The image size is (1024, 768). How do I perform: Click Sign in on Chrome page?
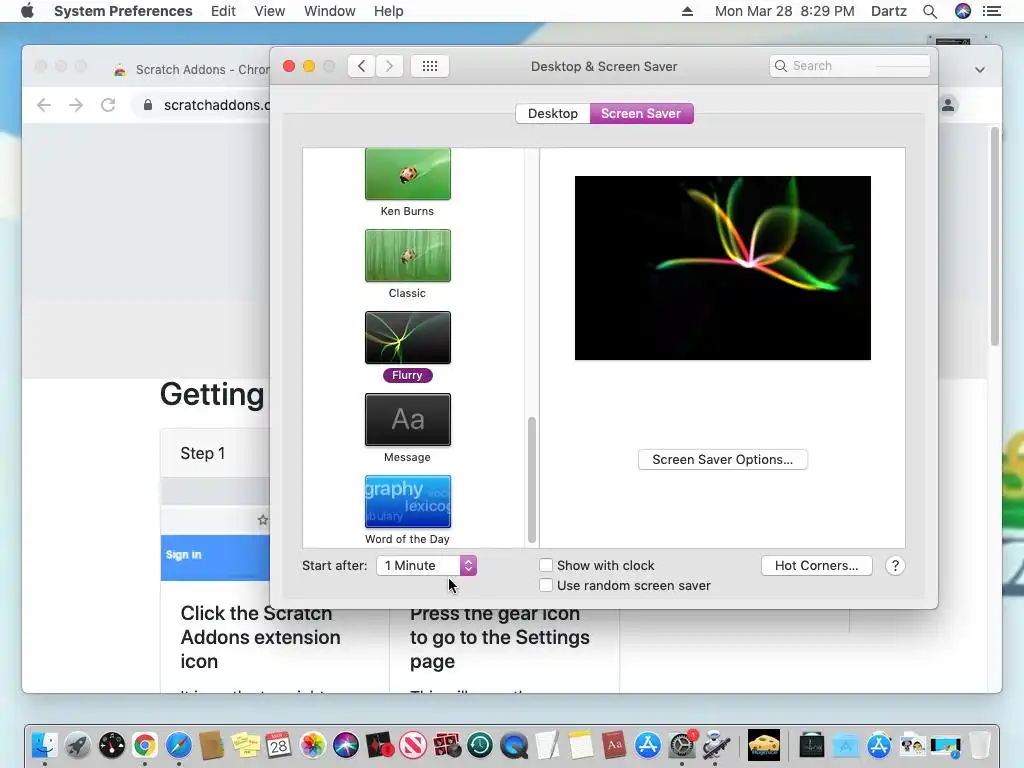pyautogui.click(x=184, y=554)
